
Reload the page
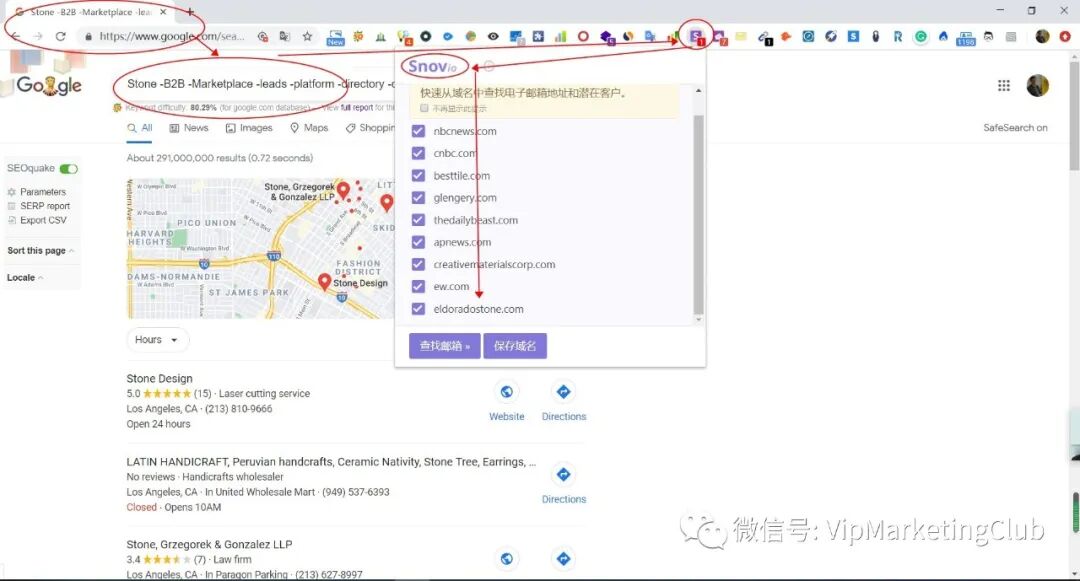click(x=61, y=36)
